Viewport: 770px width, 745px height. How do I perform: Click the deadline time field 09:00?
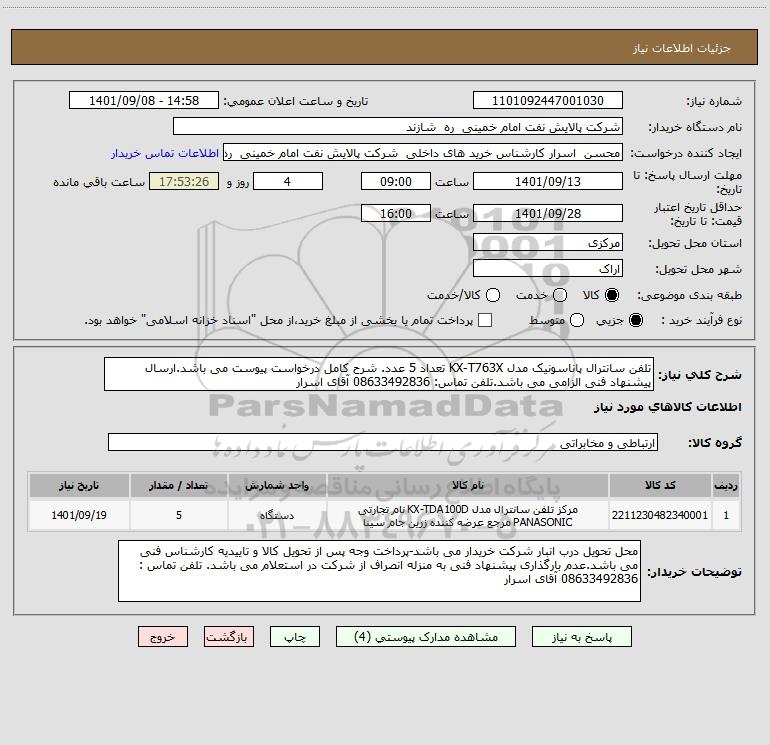pos(396,181)
